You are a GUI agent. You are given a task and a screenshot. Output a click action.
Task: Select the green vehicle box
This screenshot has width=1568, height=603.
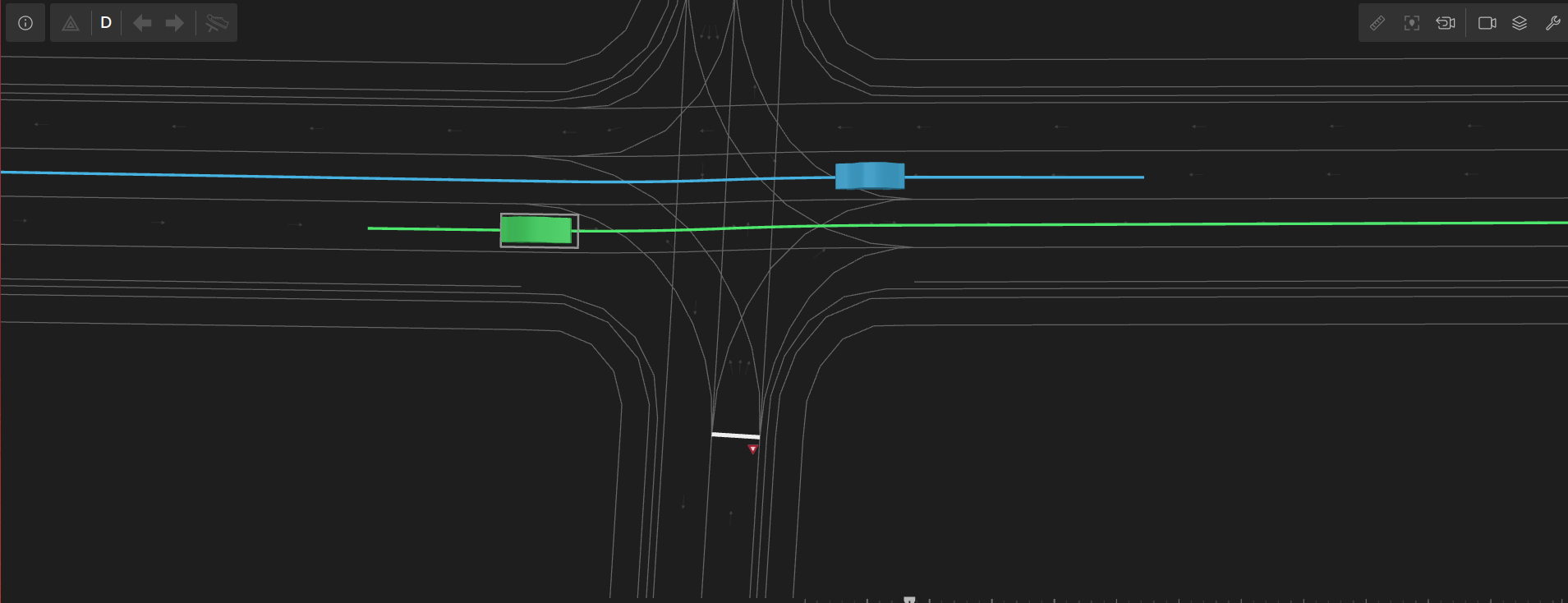pyautogui.click(x=536, y=230)
